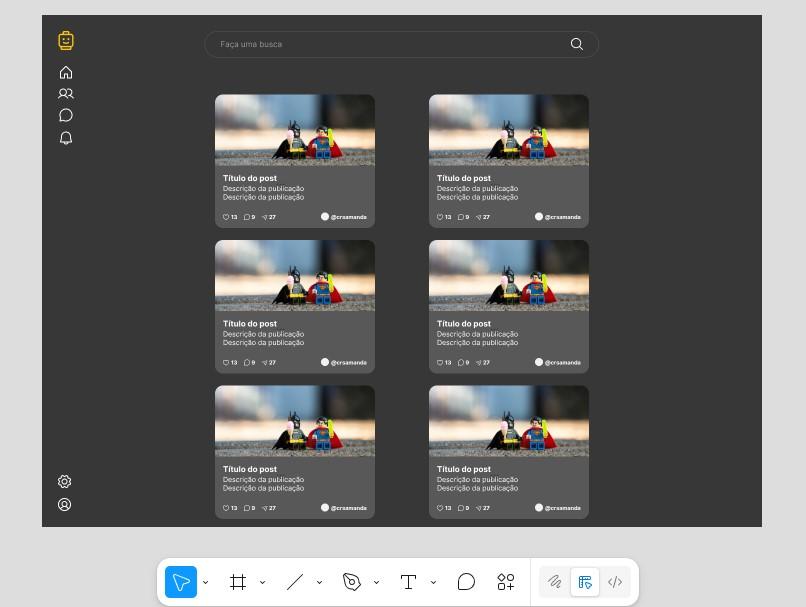
Task: Open the settings gear in sidebar
Action: click(64, 481)
